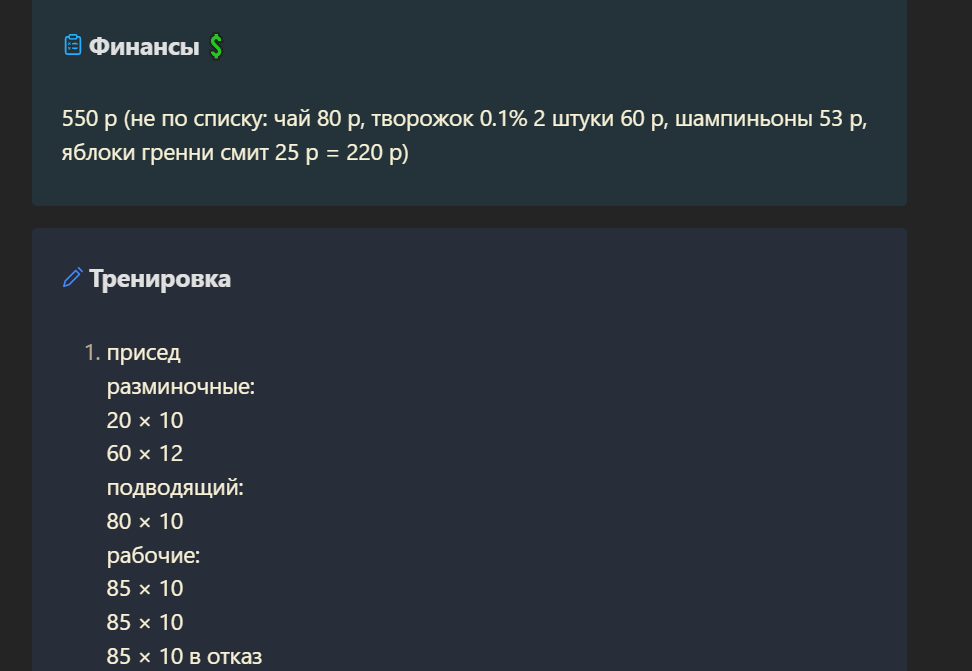Image resolution: width=972 pixels, height=671 pixels.
Task: Click the 550 р amount text
Action: click(89, 118)
